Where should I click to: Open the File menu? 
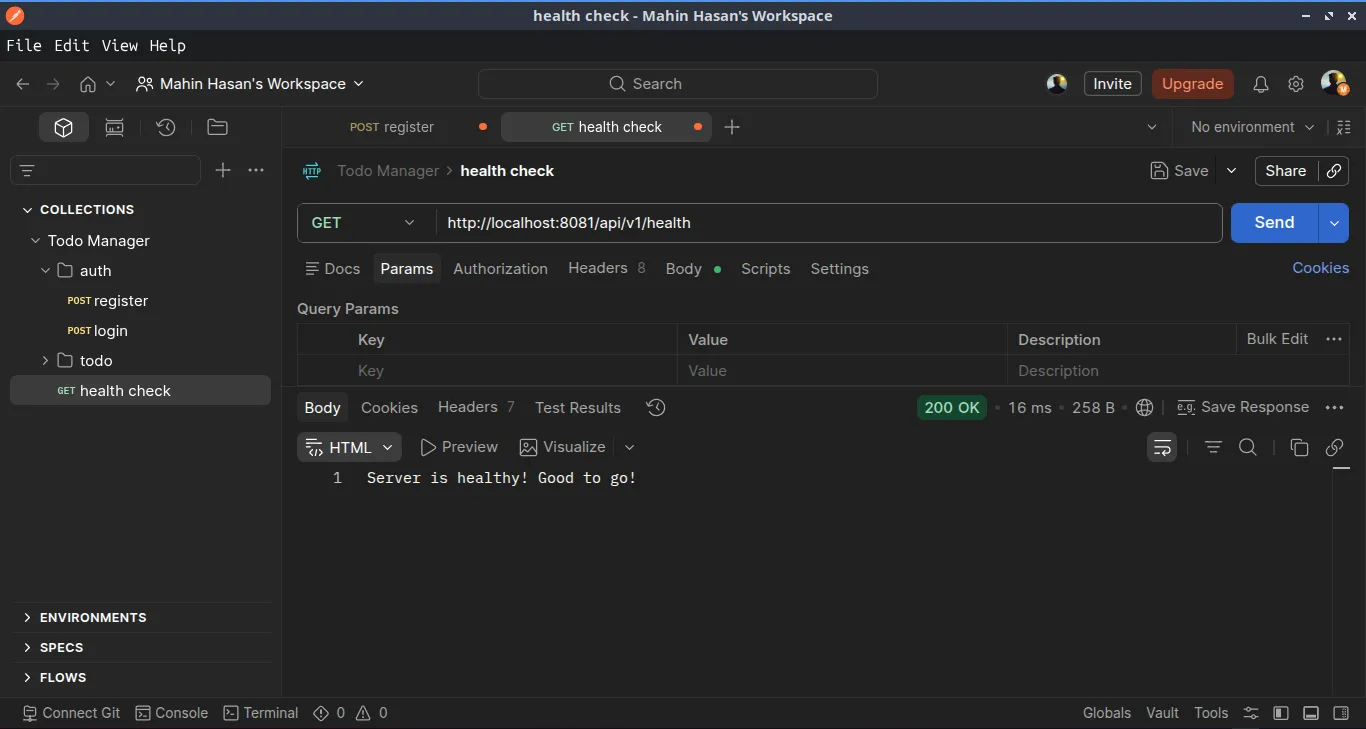tap(24, 45)
